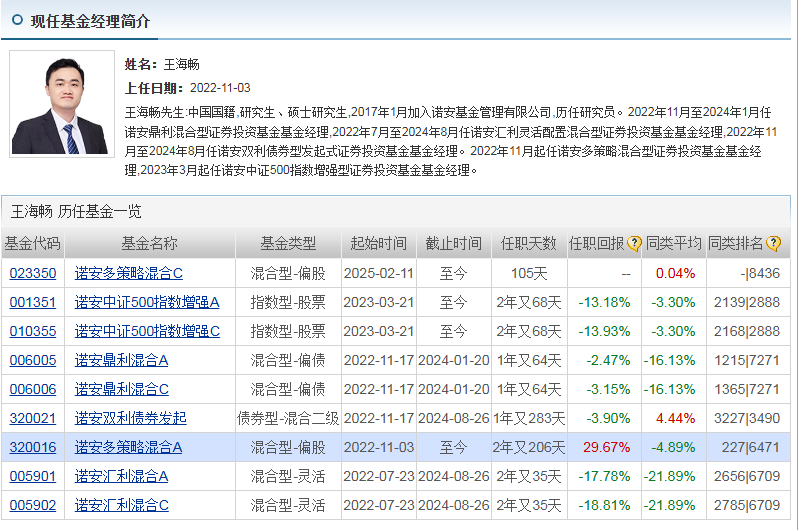Viewport: 798px width, 530px height.
Task: Click the 基金代码 column header
Action: click(33, 243)
